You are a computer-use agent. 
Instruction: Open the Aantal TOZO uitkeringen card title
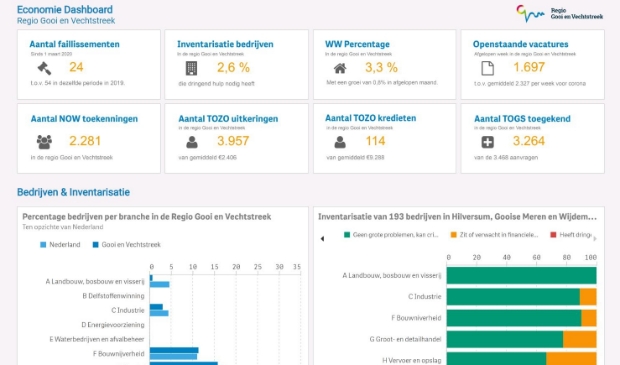coord(228,119)
